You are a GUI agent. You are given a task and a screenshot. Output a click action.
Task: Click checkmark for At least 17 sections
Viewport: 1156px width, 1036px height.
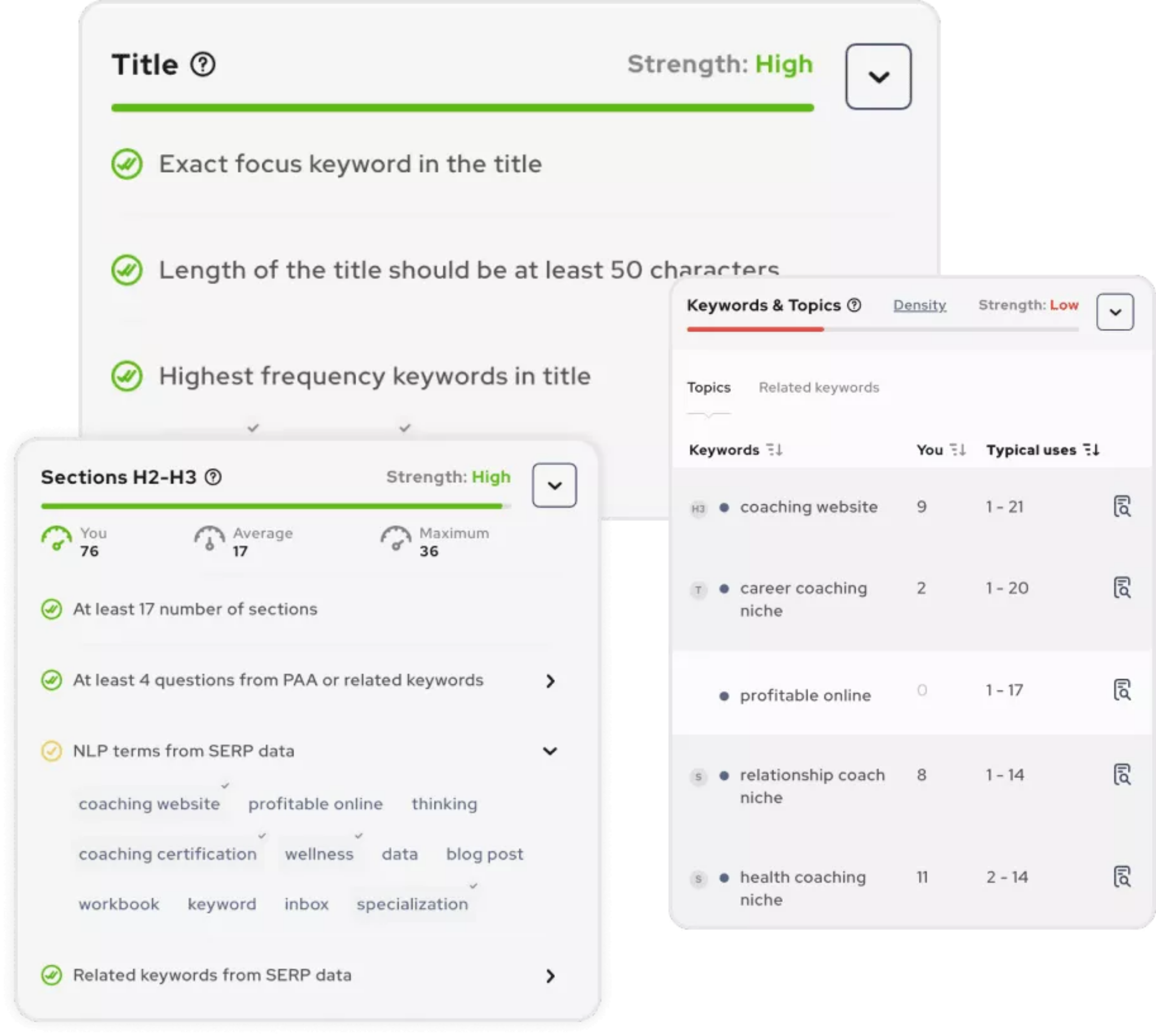pyautogui.click(x=51, y=609)
